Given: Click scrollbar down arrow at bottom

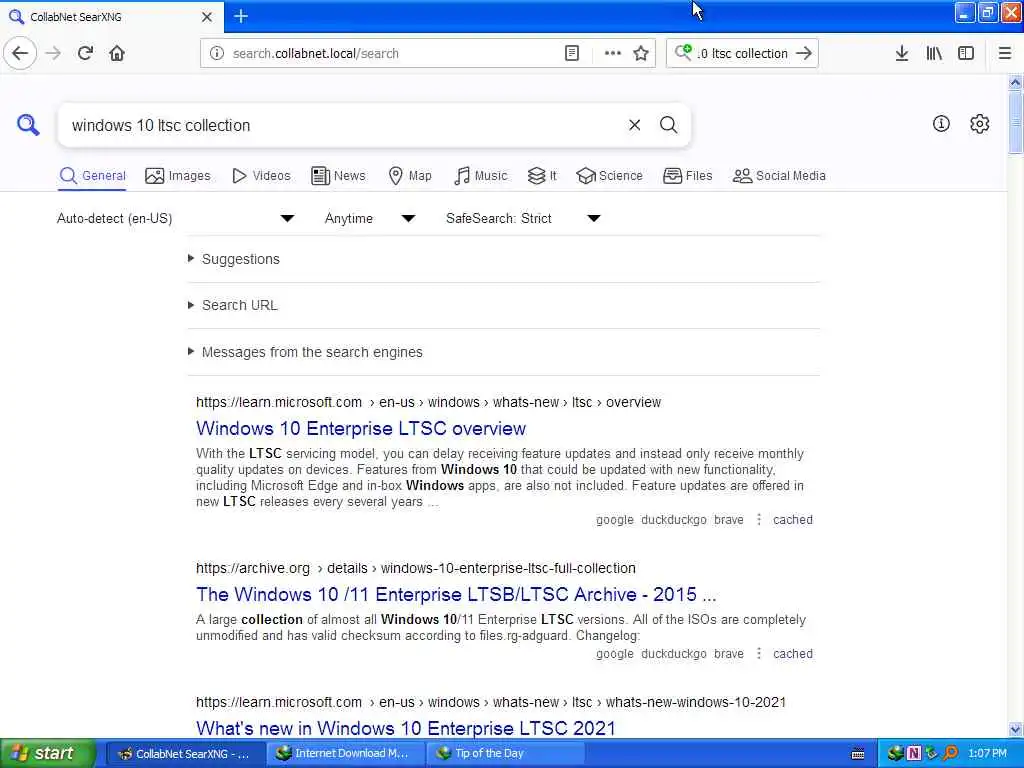Looking at the screenshot, I should (x=1015, y=729).
